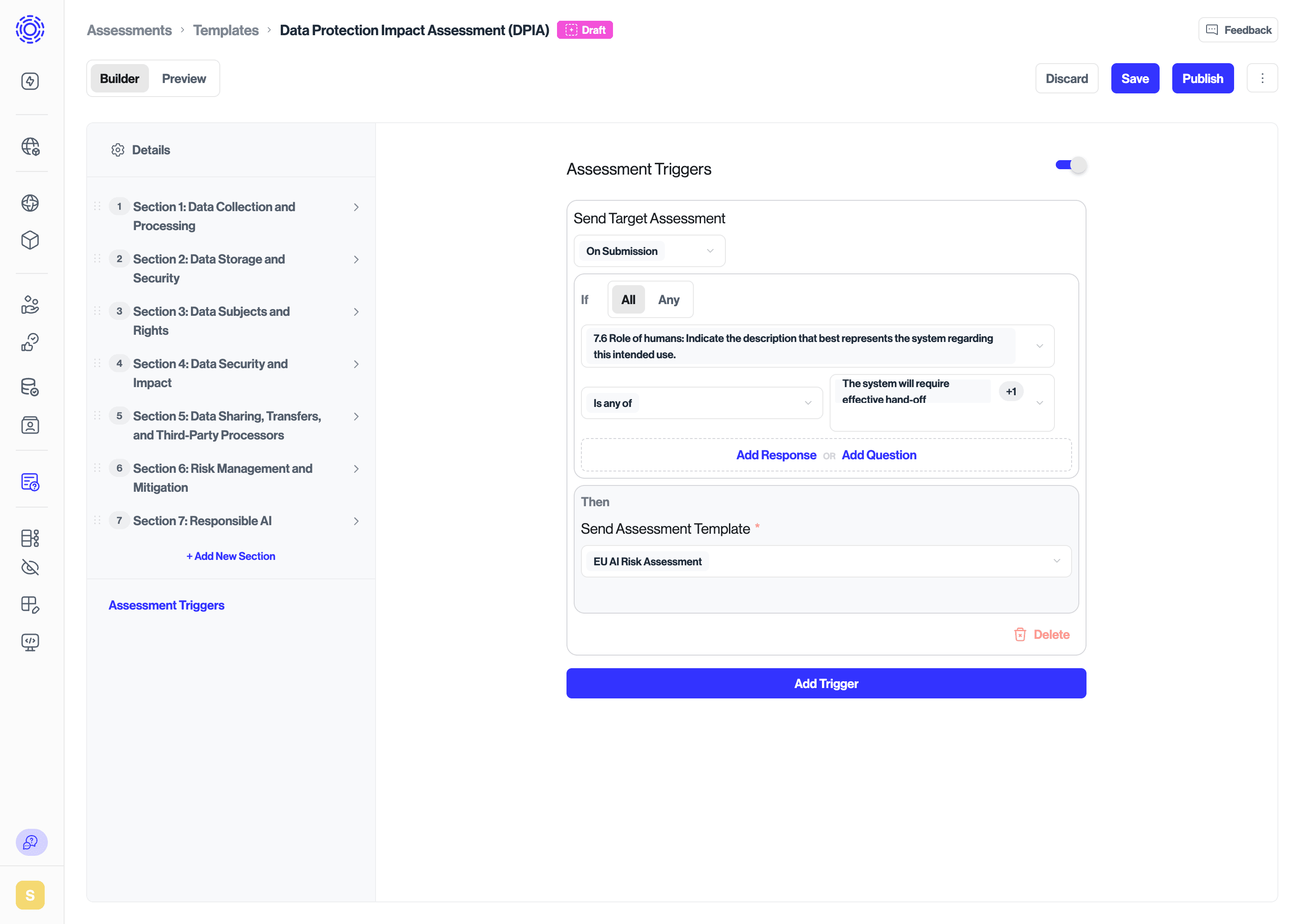
Task: Open the EU AI Risk Assessment template dropdown
Action: pyautogui.click(x=825, y=561)
